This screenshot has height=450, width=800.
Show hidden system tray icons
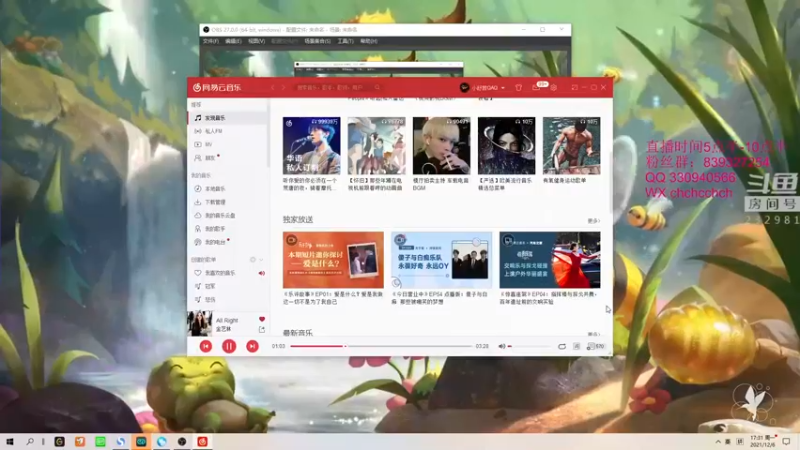point(718,441)
